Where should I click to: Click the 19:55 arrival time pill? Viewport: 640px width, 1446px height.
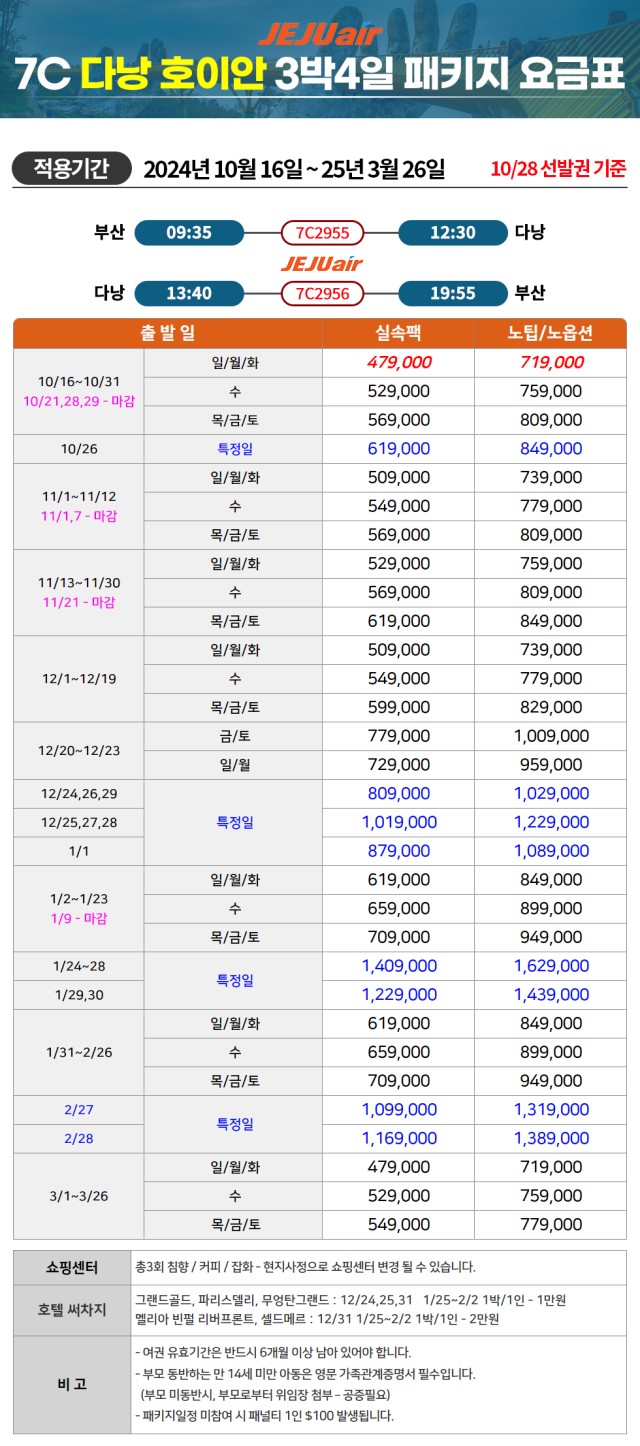point(453,293)
